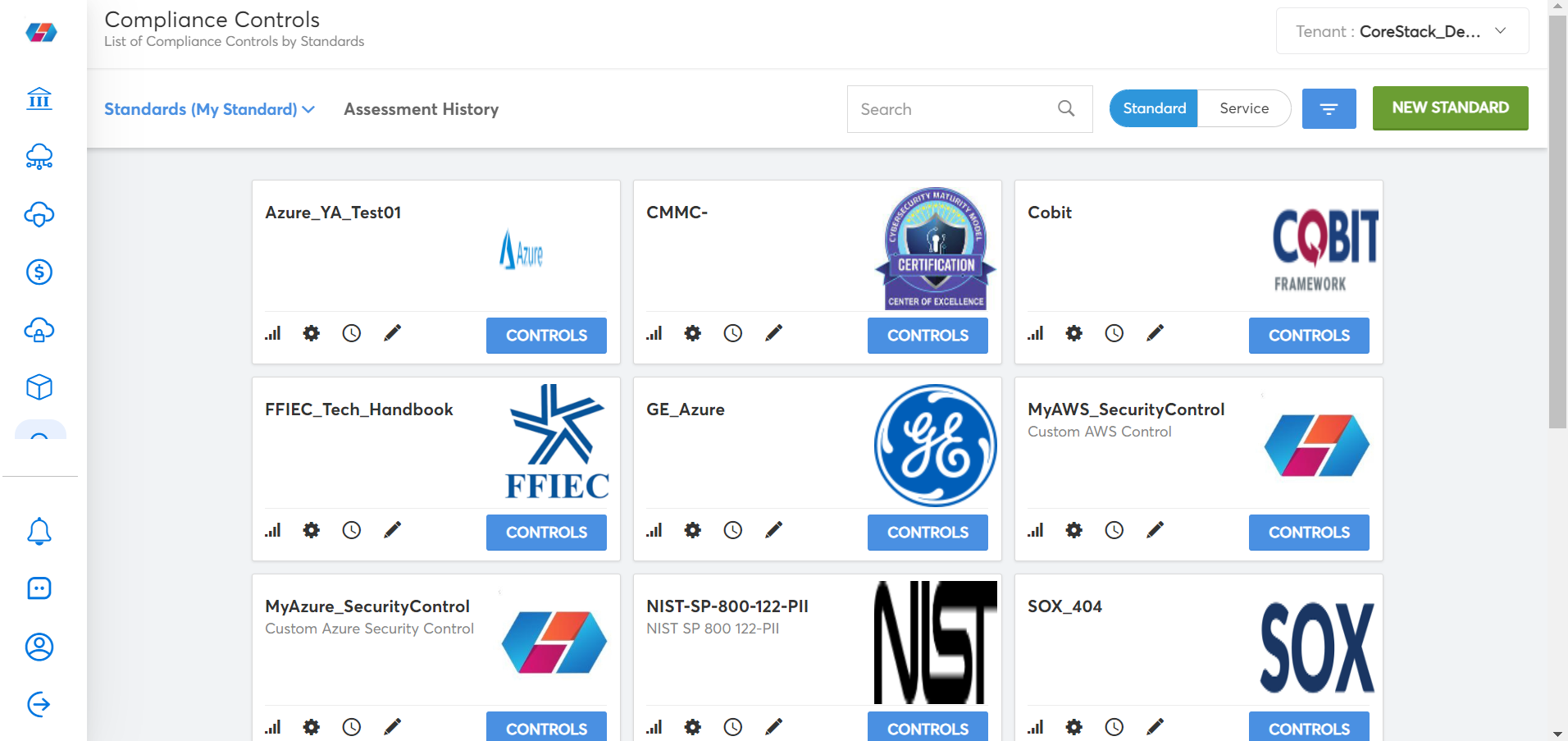Open CONTROLS for MyAWS_SecurityControl

[x=1309, y=533]
